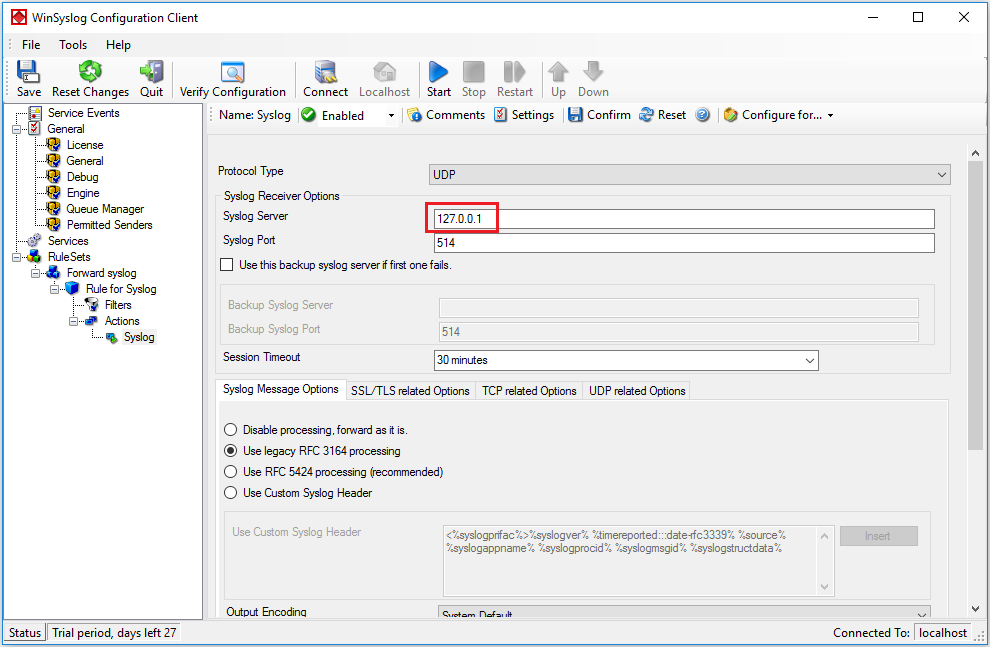Image resolution: width=990 pixels, height=647 pixels.
Task: Click the Backup Syslog Port field
Action: point(679,332)
